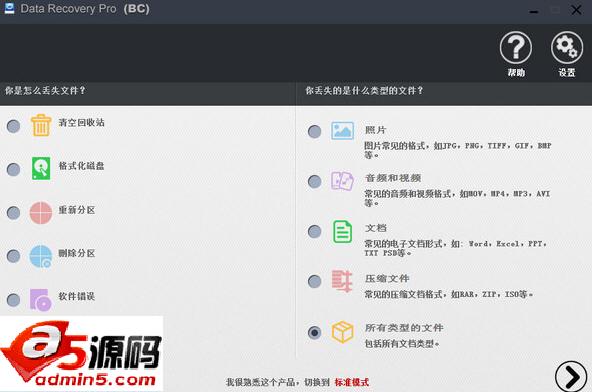Click the 文档 heading text
Image resolution: width=592 pixels, height=392 pixels.
[x=376, y=228]
